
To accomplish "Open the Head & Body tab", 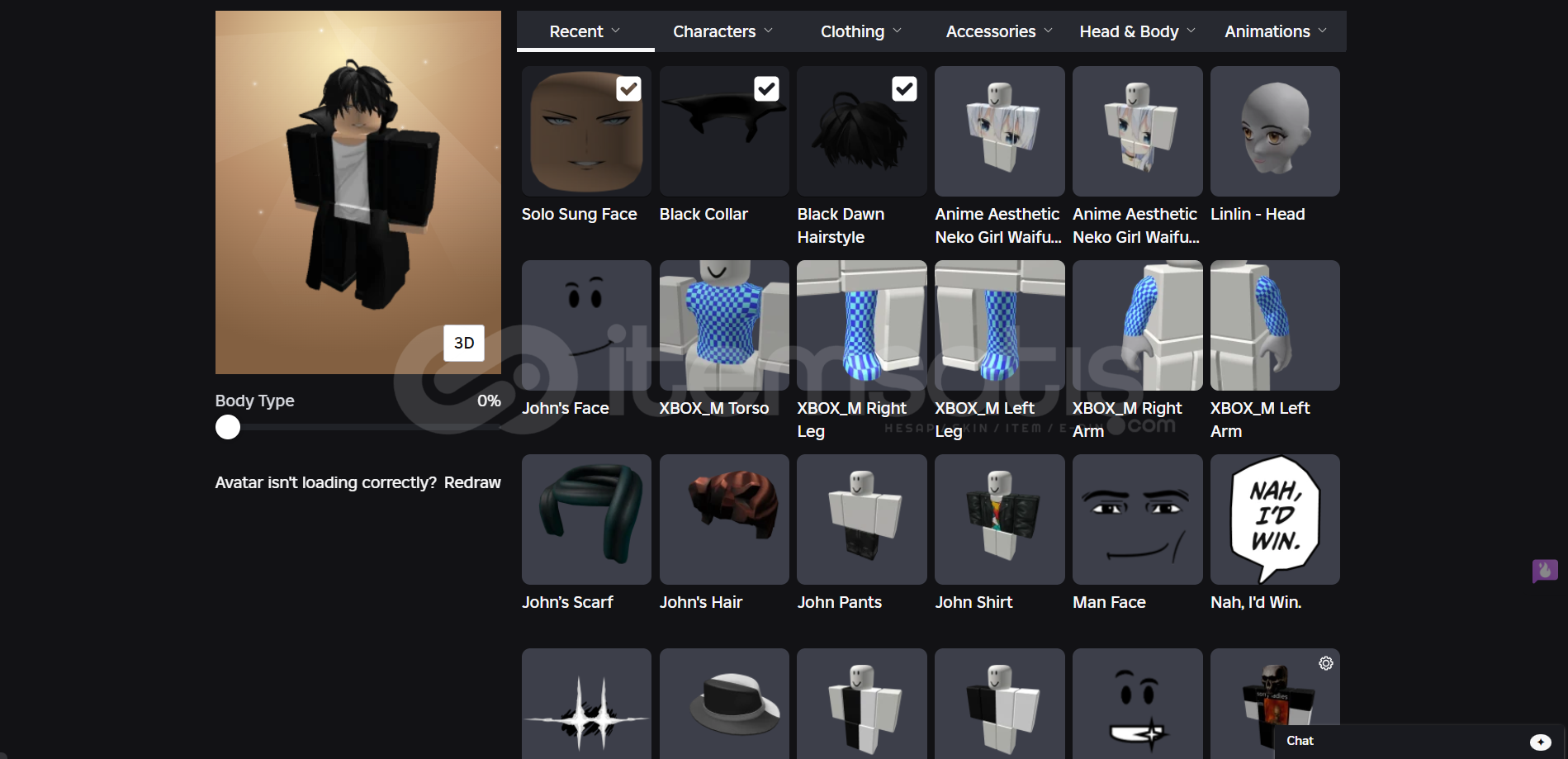I will [1137, 31].
